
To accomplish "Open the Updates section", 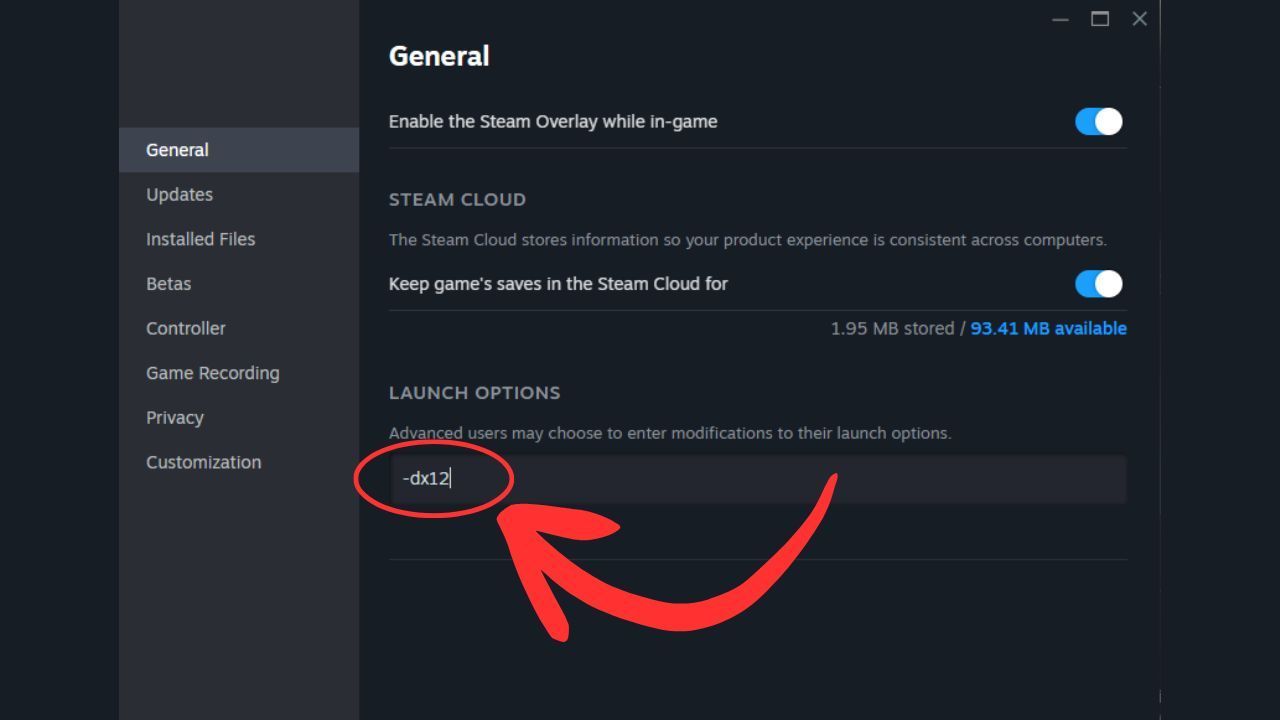I will [180, 195].
